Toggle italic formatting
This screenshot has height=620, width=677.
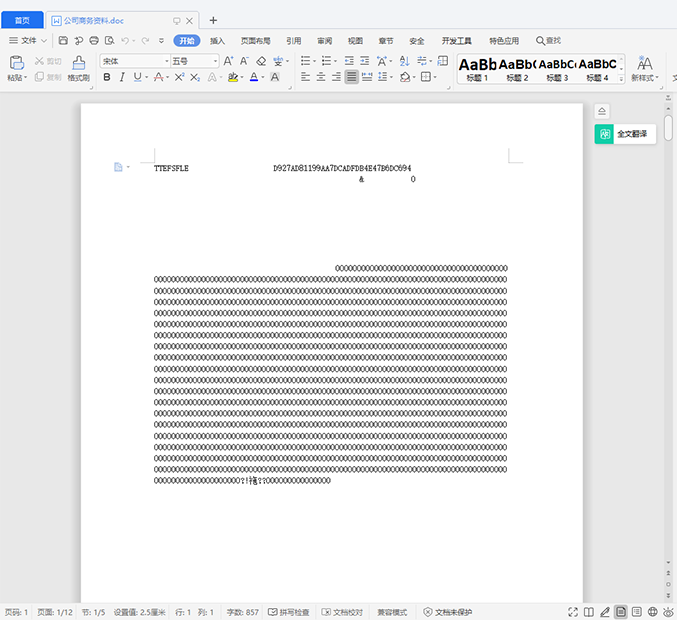click(122, 77)
